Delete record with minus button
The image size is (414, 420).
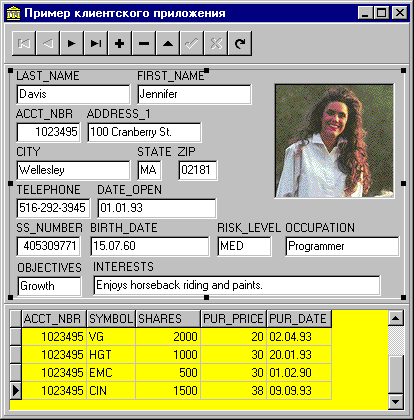click(x=144, y=43)
